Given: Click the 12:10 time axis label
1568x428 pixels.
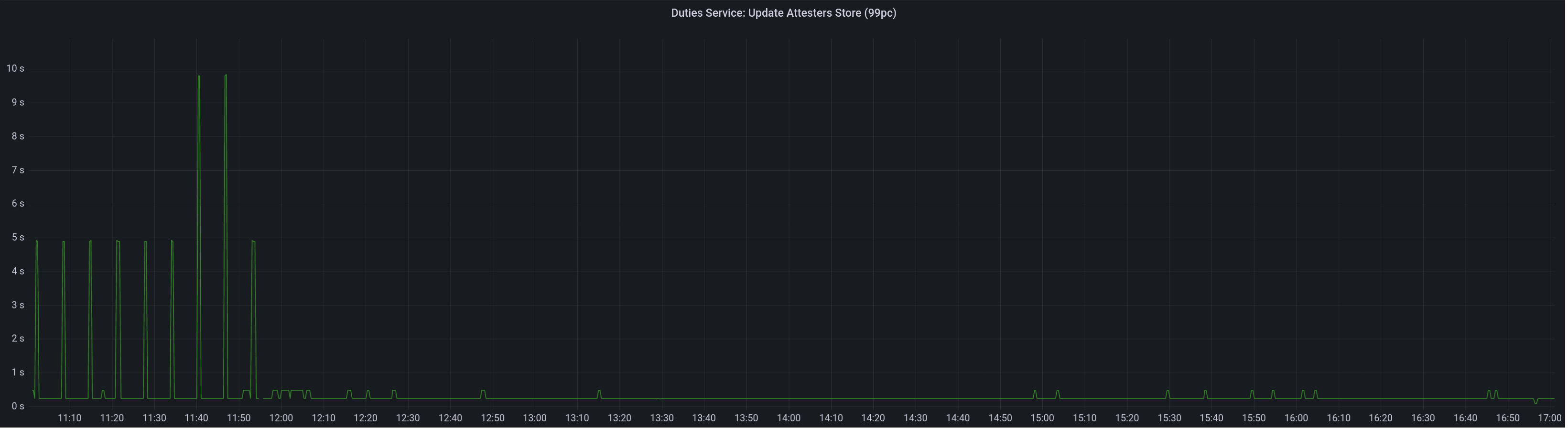Looking at the screenshot, I should coord(323,418).
